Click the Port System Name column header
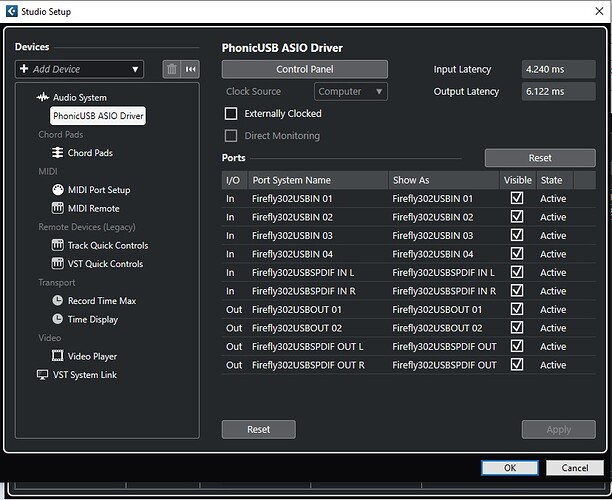Viewport: 612px width, 500px height. (318, 180)
